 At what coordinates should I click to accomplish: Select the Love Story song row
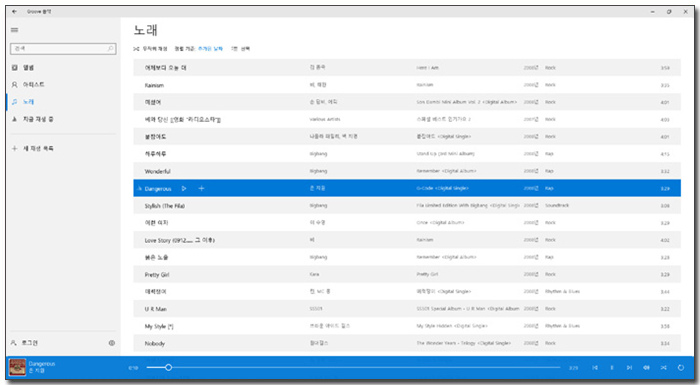[x=407, y=240]
